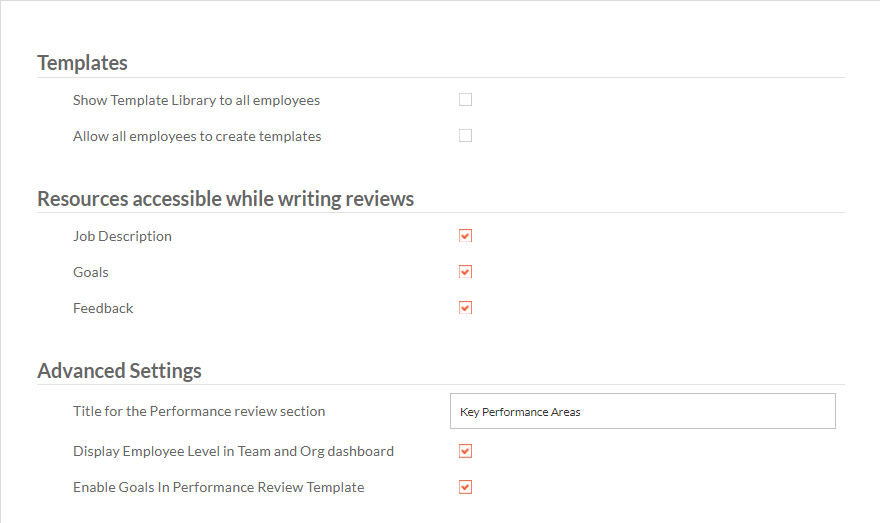Click the 'Show Template Library to all employees' label
The height and width of the screenshot is (523, 880).
point(196,100)
